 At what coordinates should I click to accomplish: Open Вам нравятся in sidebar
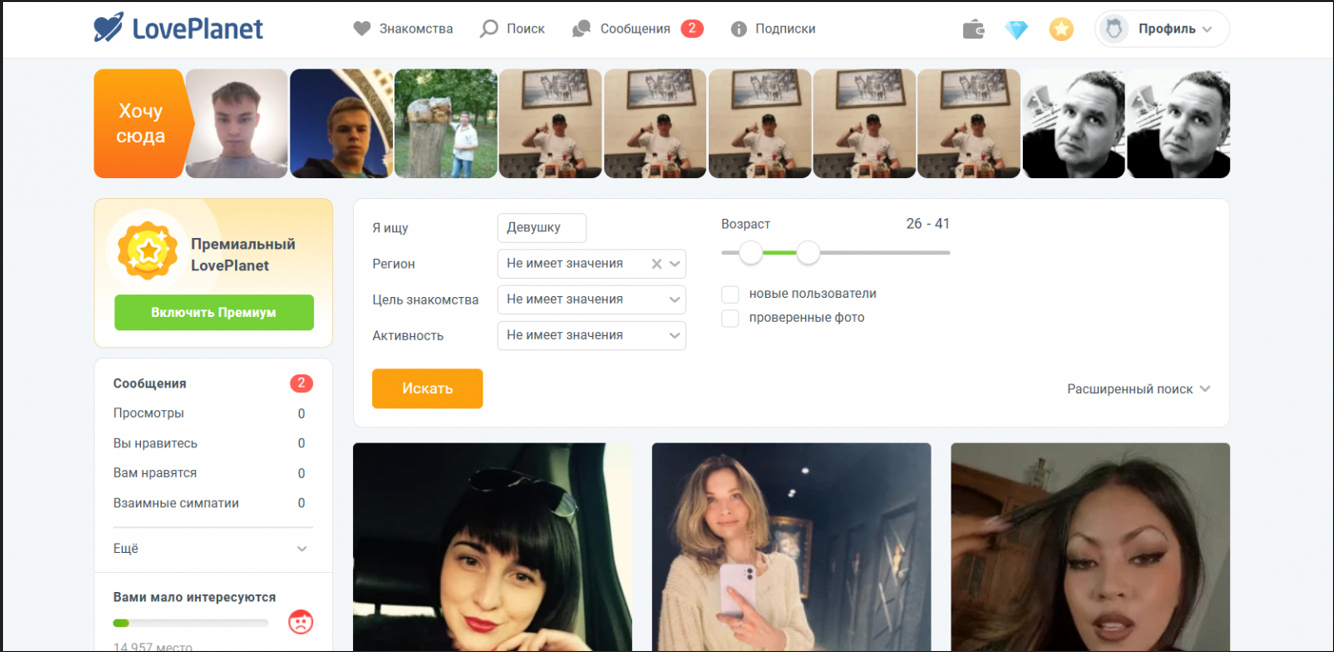[x=155, y=473]
